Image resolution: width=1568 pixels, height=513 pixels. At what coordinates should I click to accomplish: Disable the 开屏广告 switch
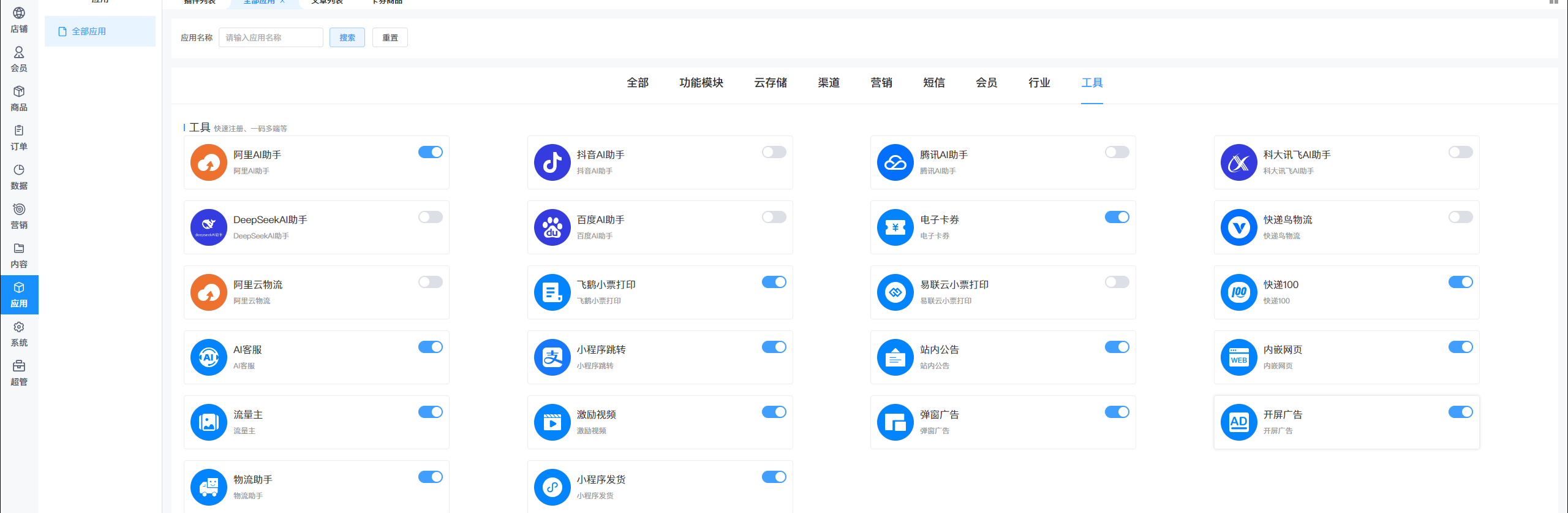pos(1461,412)
